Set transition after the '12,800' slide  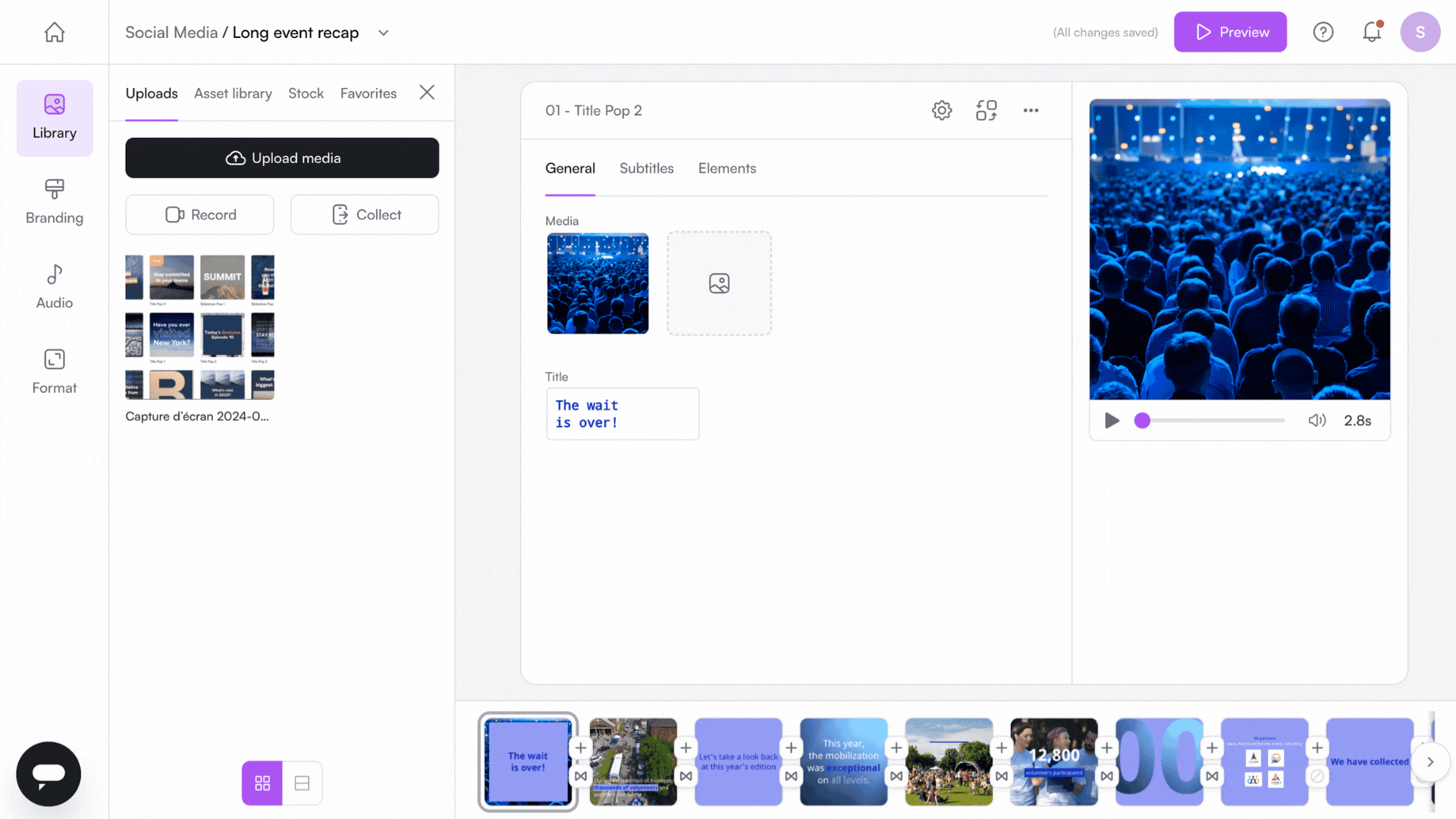pos(1106,776)
